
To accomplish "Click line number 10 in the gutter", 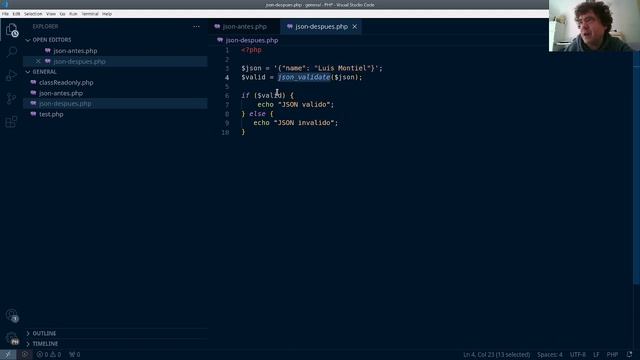I will pyautogui.click(x=225, y=132).
